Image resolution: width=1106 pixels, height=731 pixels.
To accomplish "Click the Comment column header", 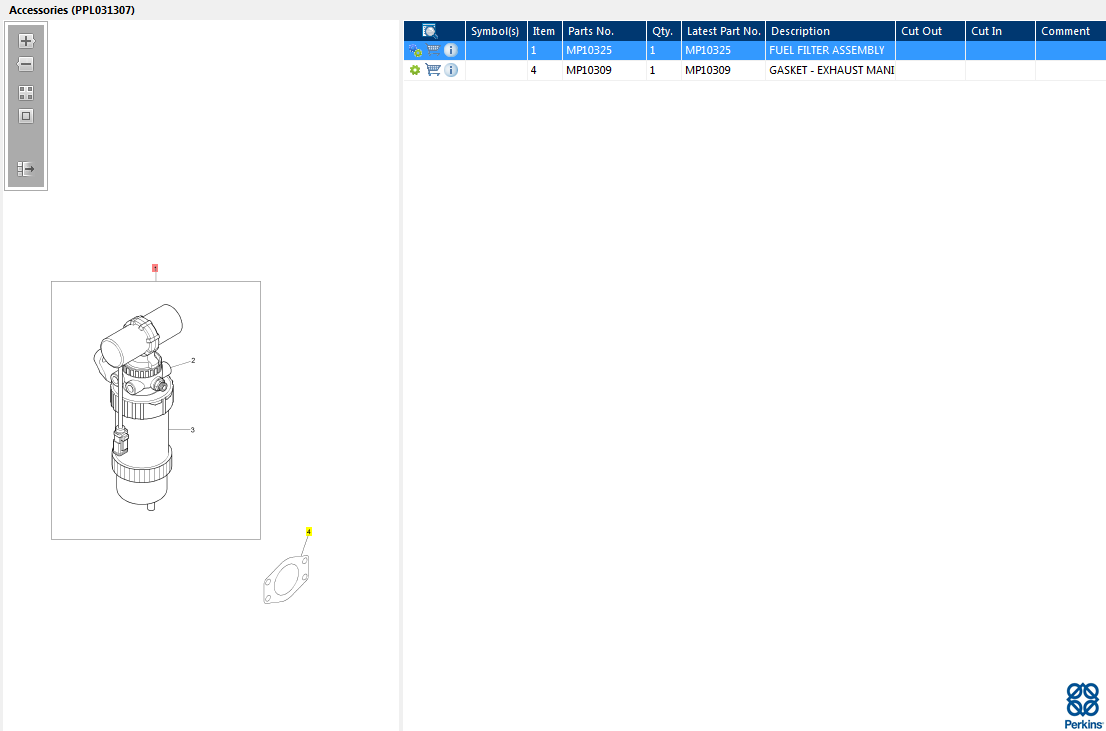I will pyautogui.click(x=1071, y=31).
